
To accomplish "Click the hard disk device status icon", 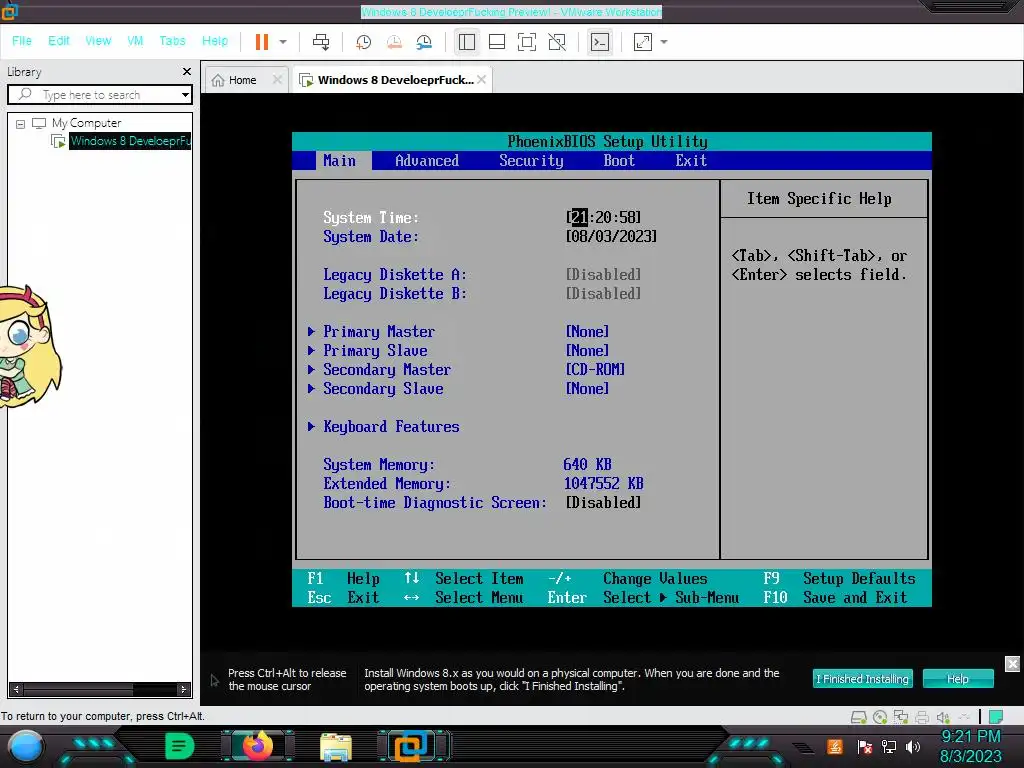I will click(859, 717).
